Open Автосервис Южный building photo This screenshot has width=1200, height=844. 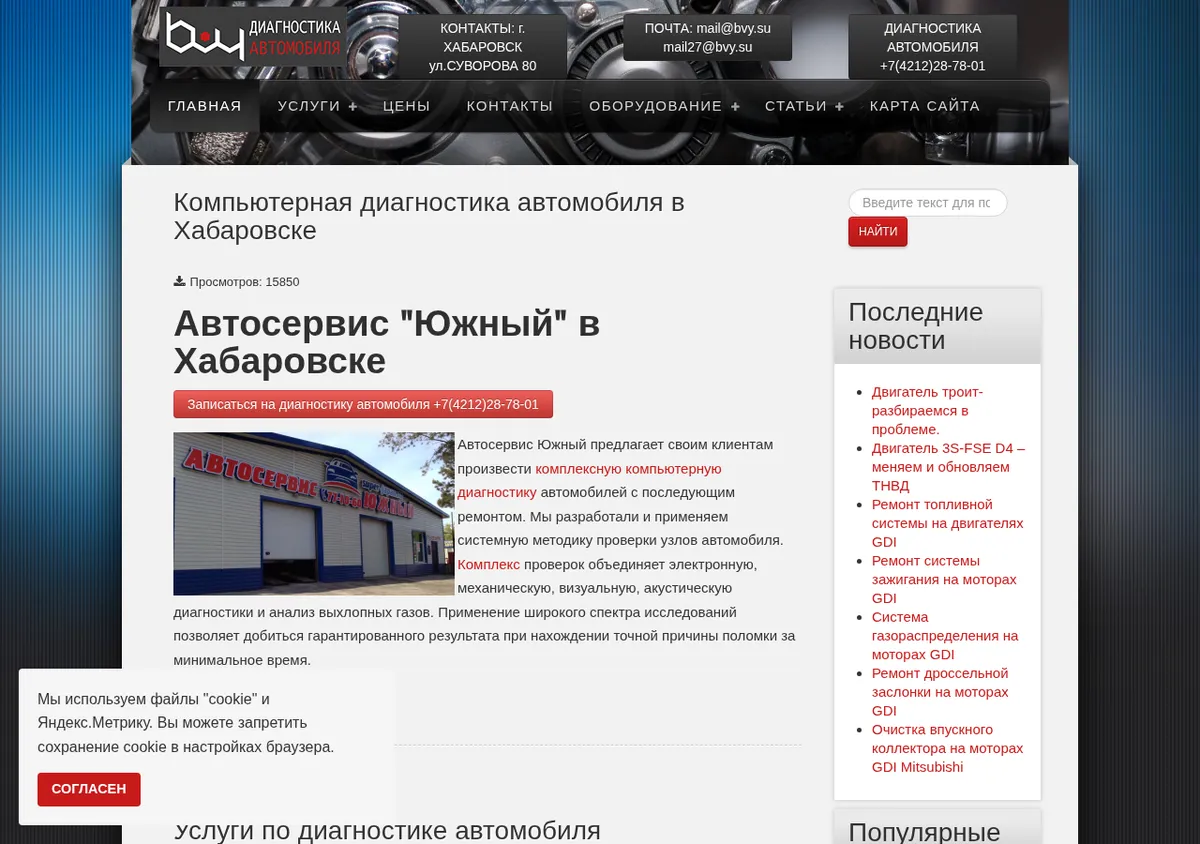314,514
